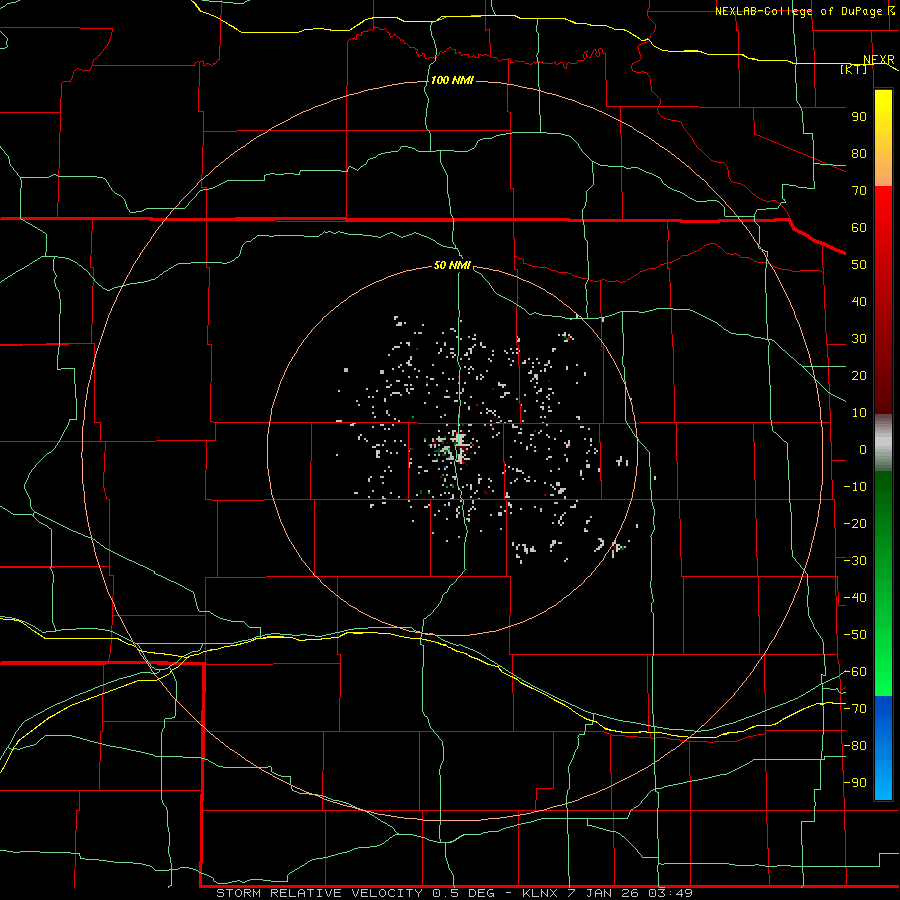Screen dimensions: 900x900
Task: Click the positive 10 scale label
Action: click(x=859, y=413)
